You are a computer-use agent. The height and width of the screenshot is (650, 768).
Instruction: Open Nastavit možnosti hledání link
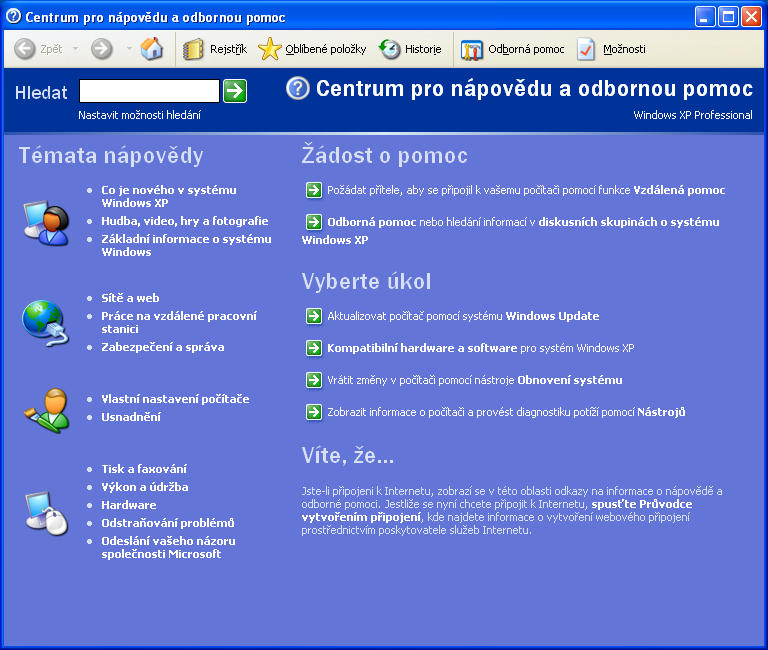(140, 115)
